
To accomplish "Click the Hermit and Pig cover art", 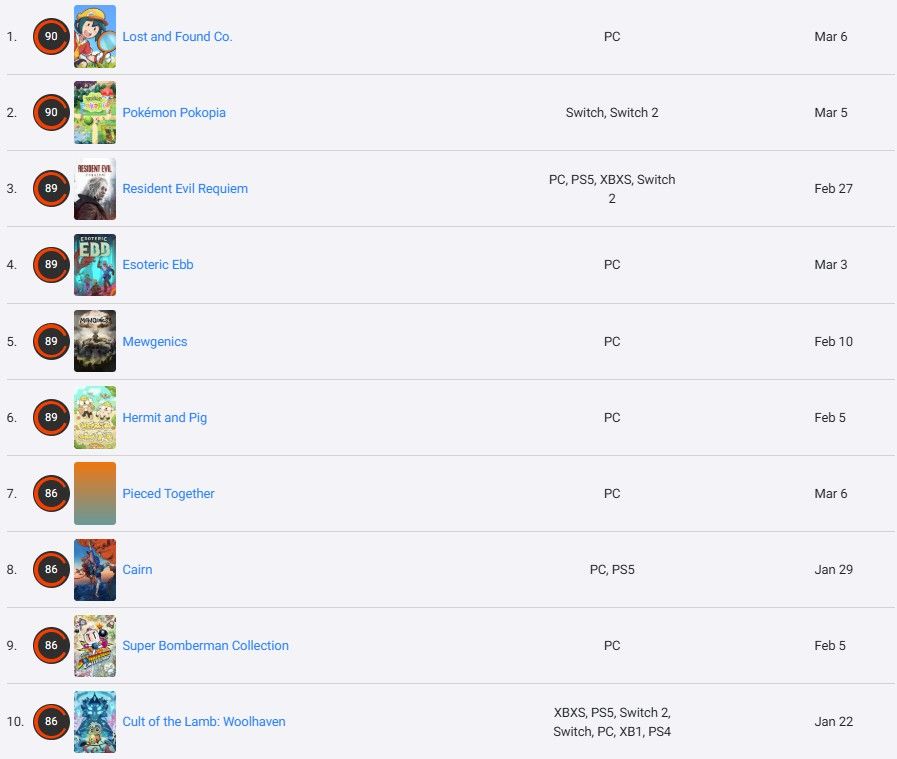I will point(95,417).
